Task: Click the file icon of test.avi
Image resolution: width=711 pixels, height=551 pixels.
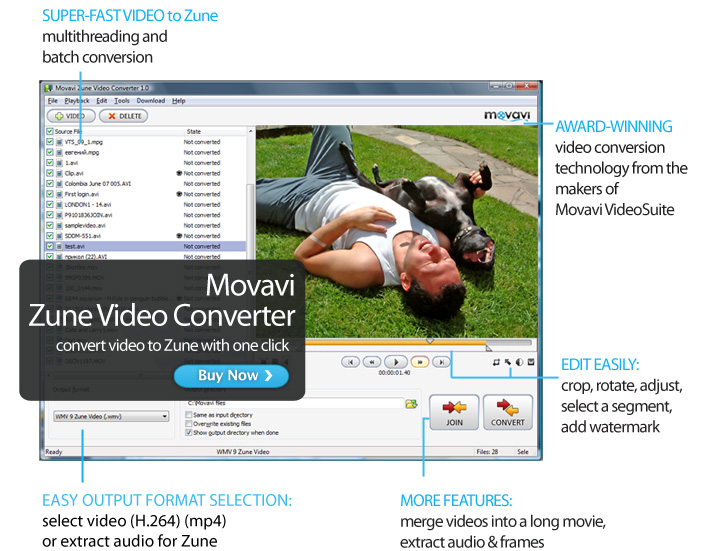Action: pos(59,246)
